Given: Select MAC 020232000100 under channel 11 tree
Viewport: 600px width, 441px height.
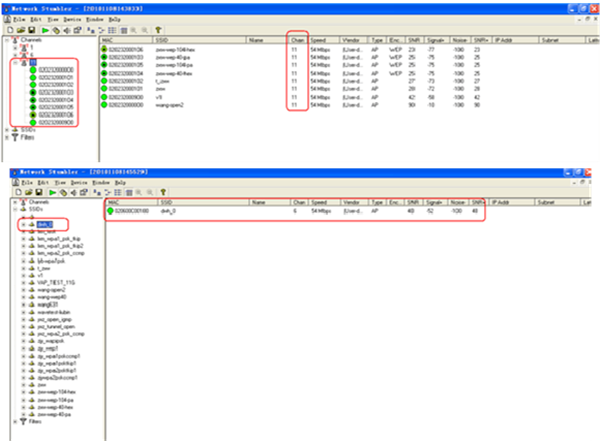Looking at the screenshot, I should tap(56, 71).
